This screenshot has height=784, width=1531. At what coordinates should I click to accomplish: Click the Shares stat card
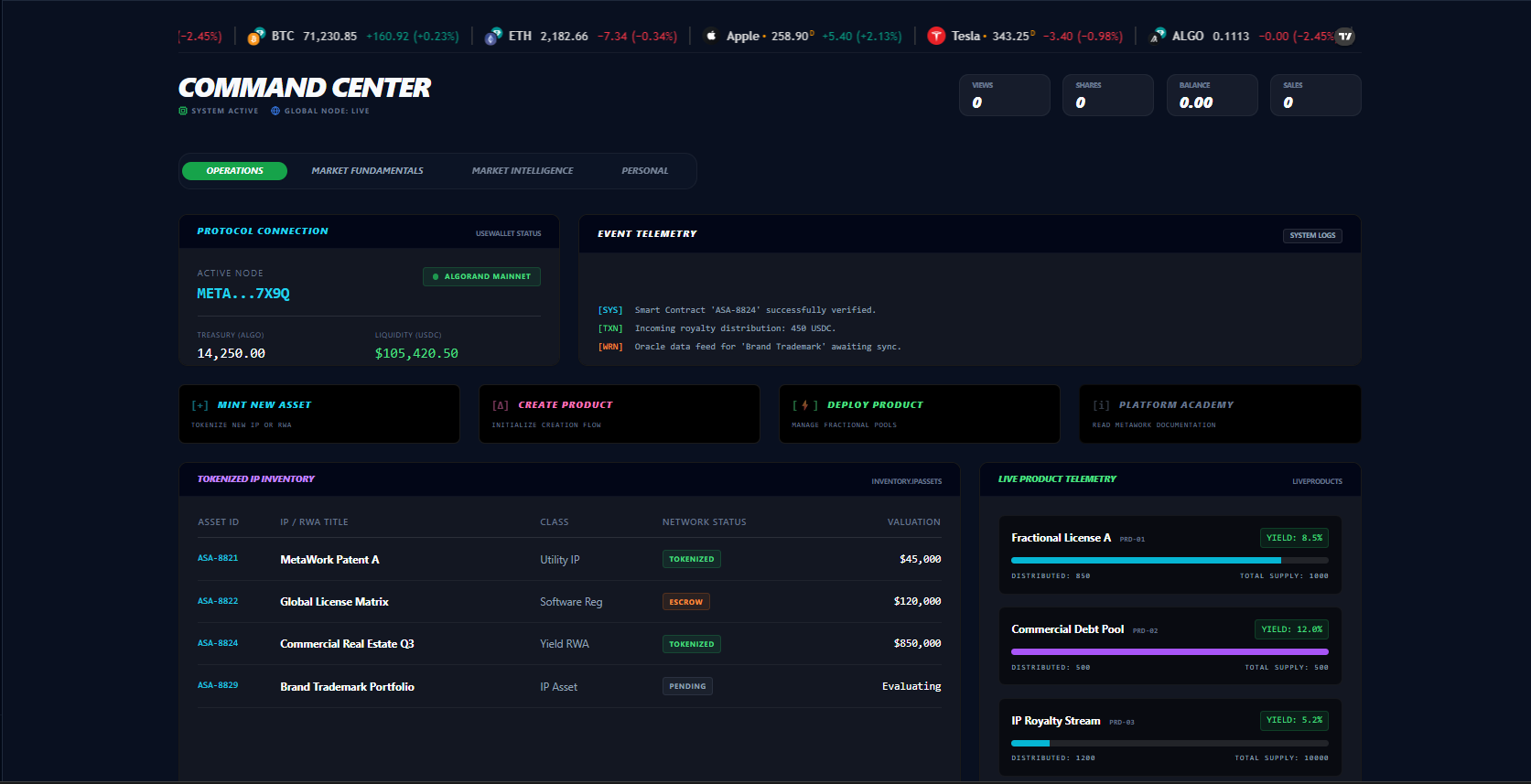coord(1108,95)
